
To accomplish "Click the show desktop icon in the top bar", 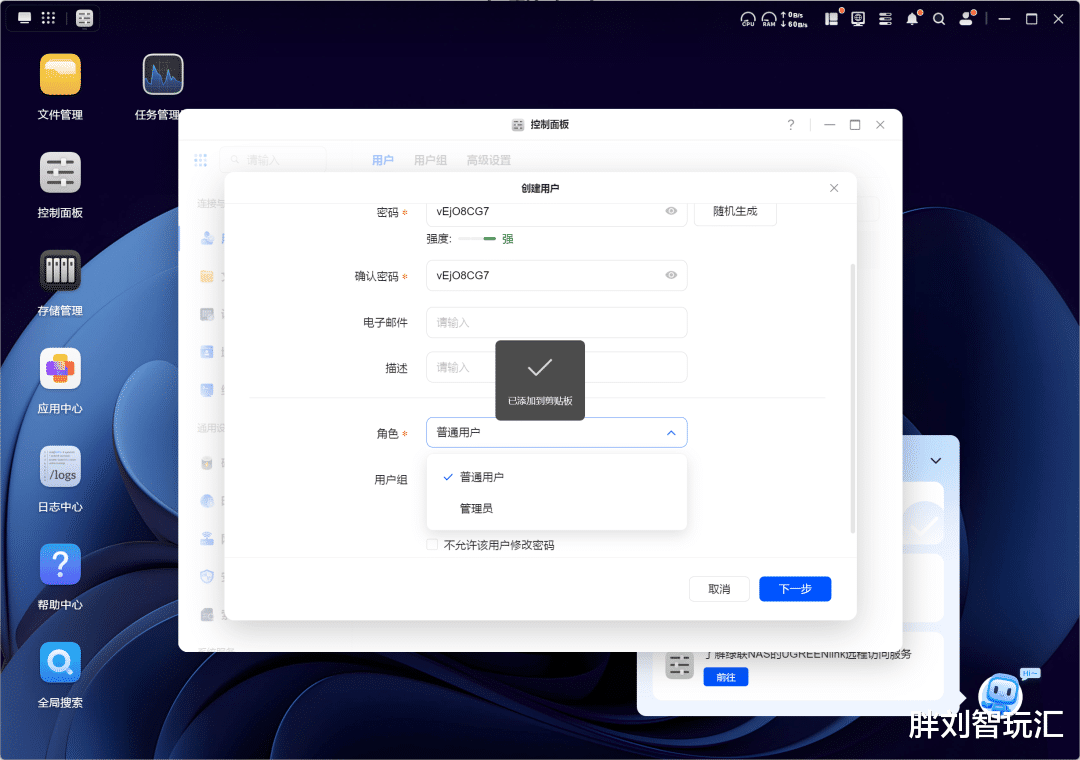I will click(x=25, y=18).
